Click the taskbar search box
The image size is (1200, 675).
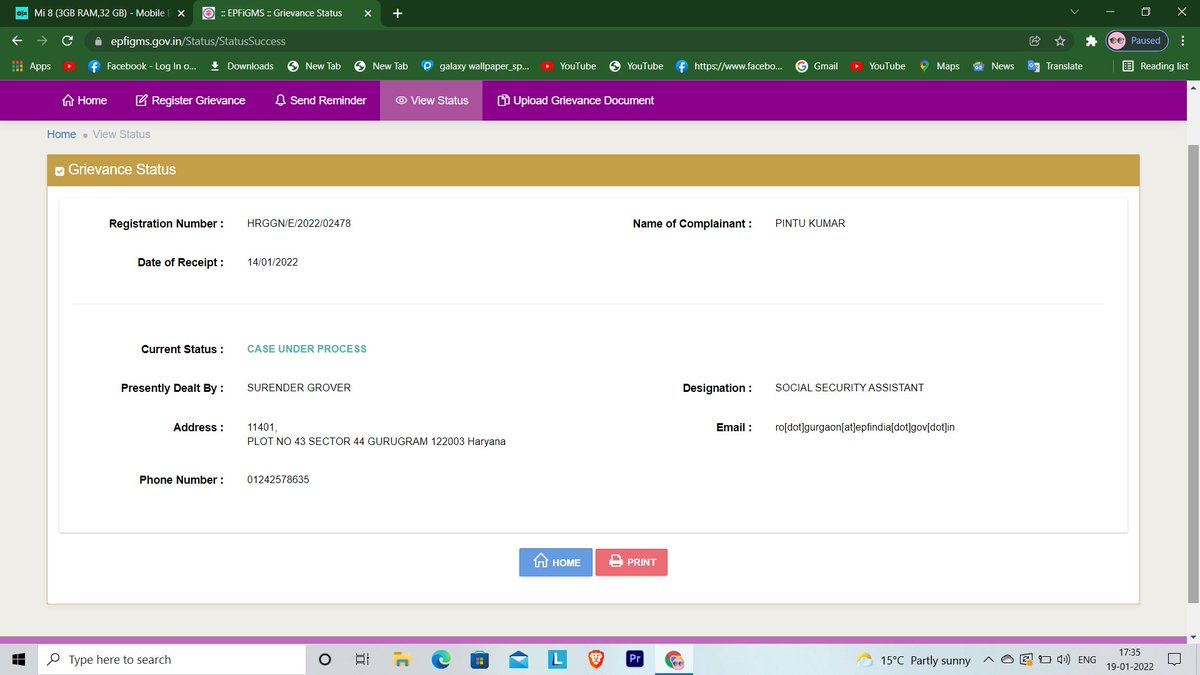[x=170, y=660]
